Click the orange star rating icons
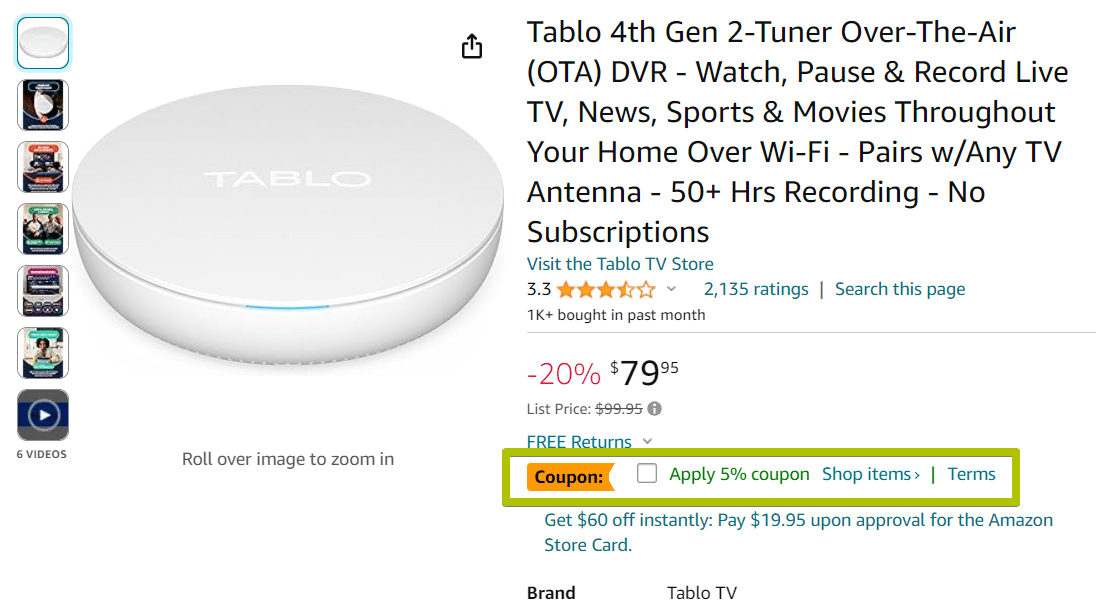The height and width of the screenshot is (610, 1113). (x=607, y=288)
